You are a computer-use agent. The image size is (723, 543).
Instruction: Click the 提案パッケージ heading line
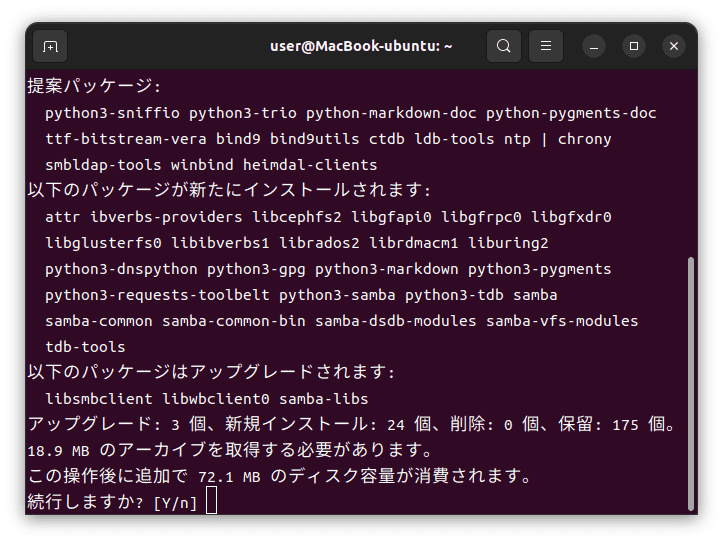94,86
